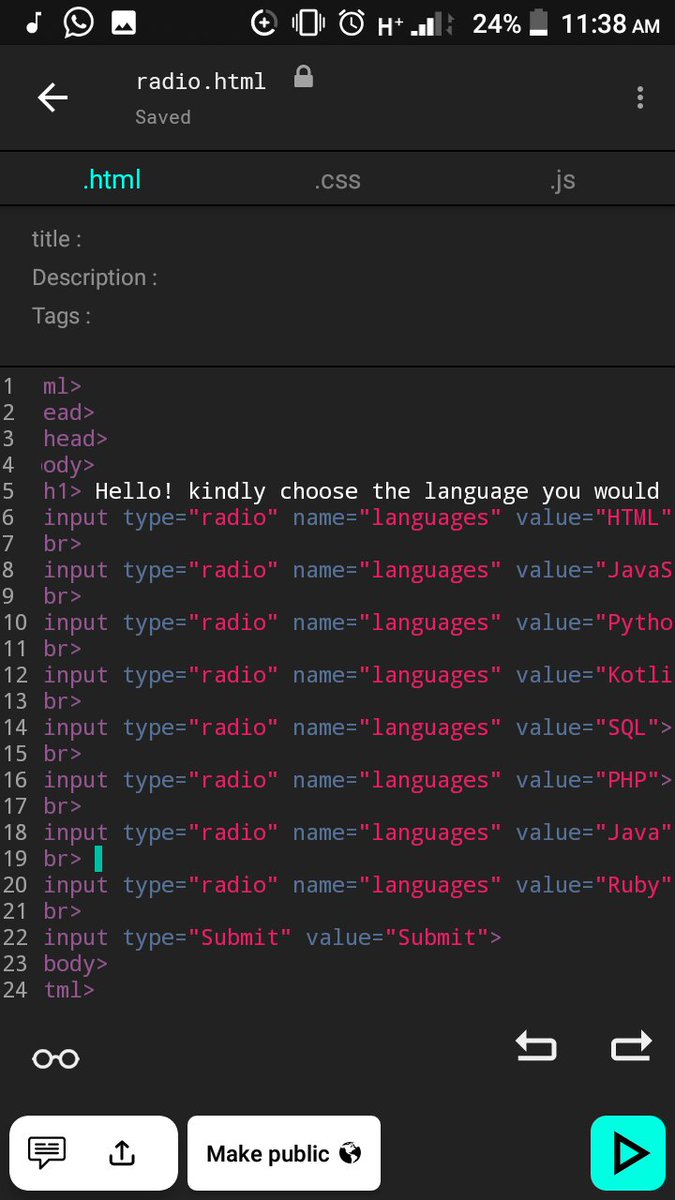Switch to the .html tab
Viewport: 675px width, 1200px height.
pos(112,180)
